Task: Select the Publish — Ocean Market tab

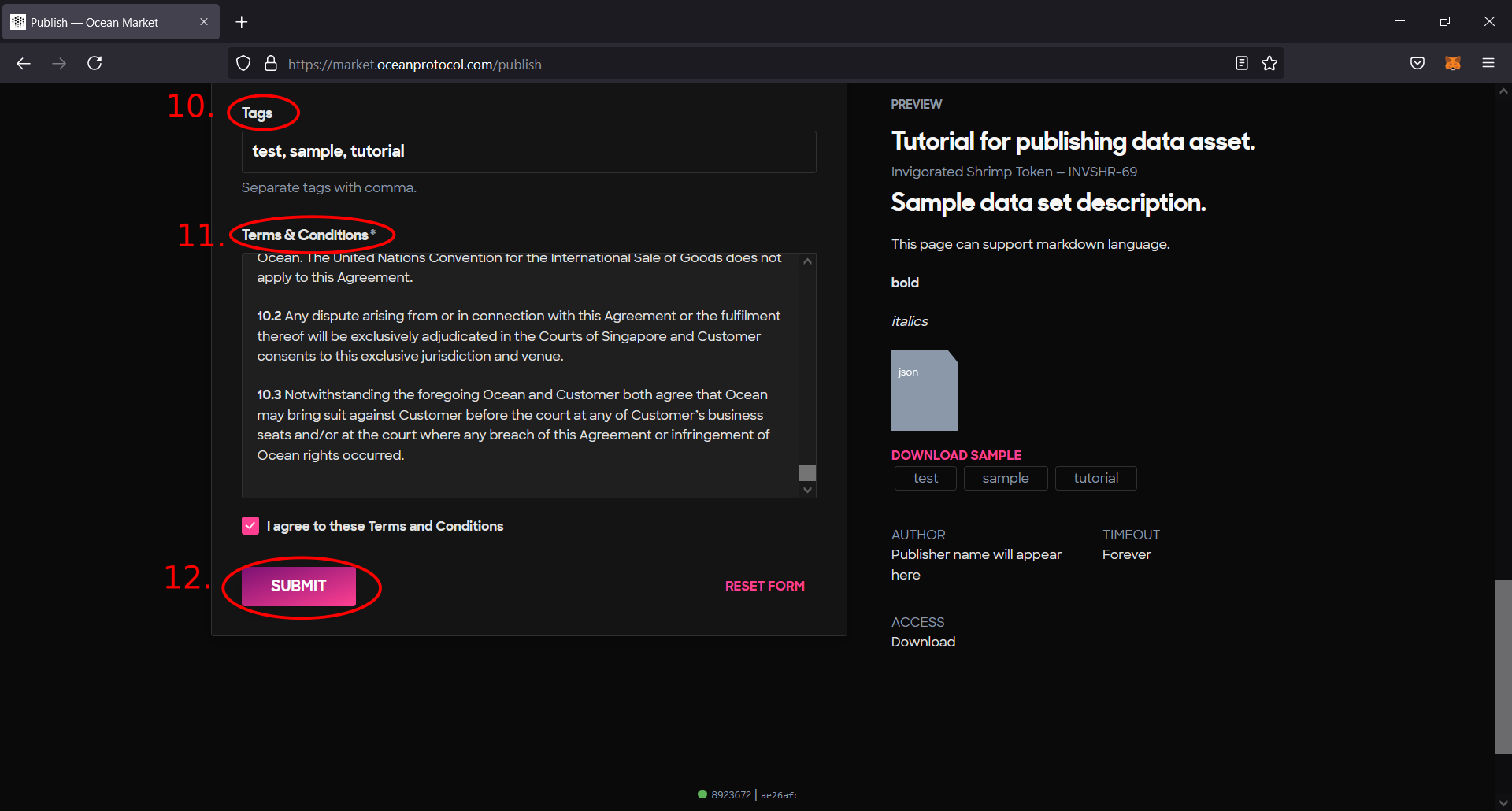Action: [110, 22]
